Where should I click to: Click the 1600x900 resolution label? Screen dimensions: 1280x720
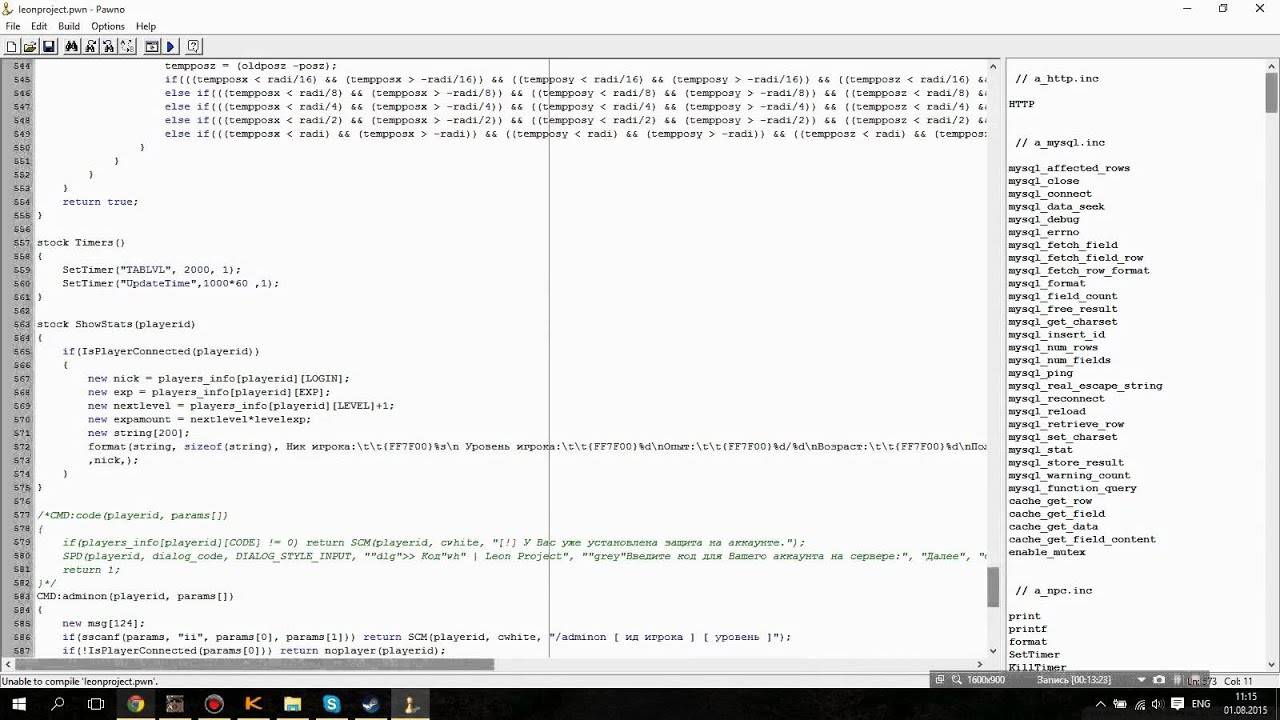coord(986,680)
